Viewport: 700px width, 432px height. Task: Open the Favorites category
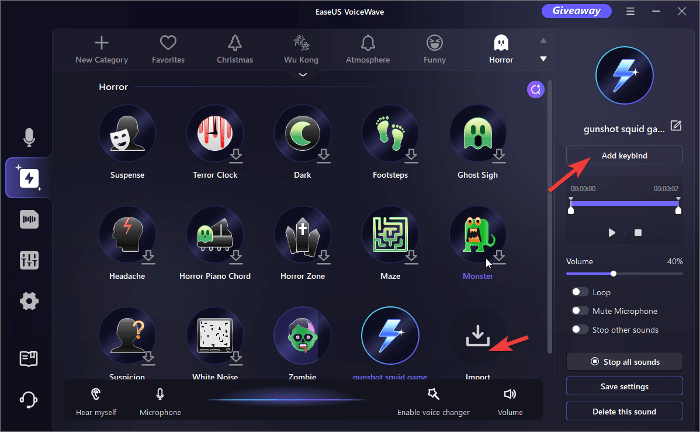(168, 49)
